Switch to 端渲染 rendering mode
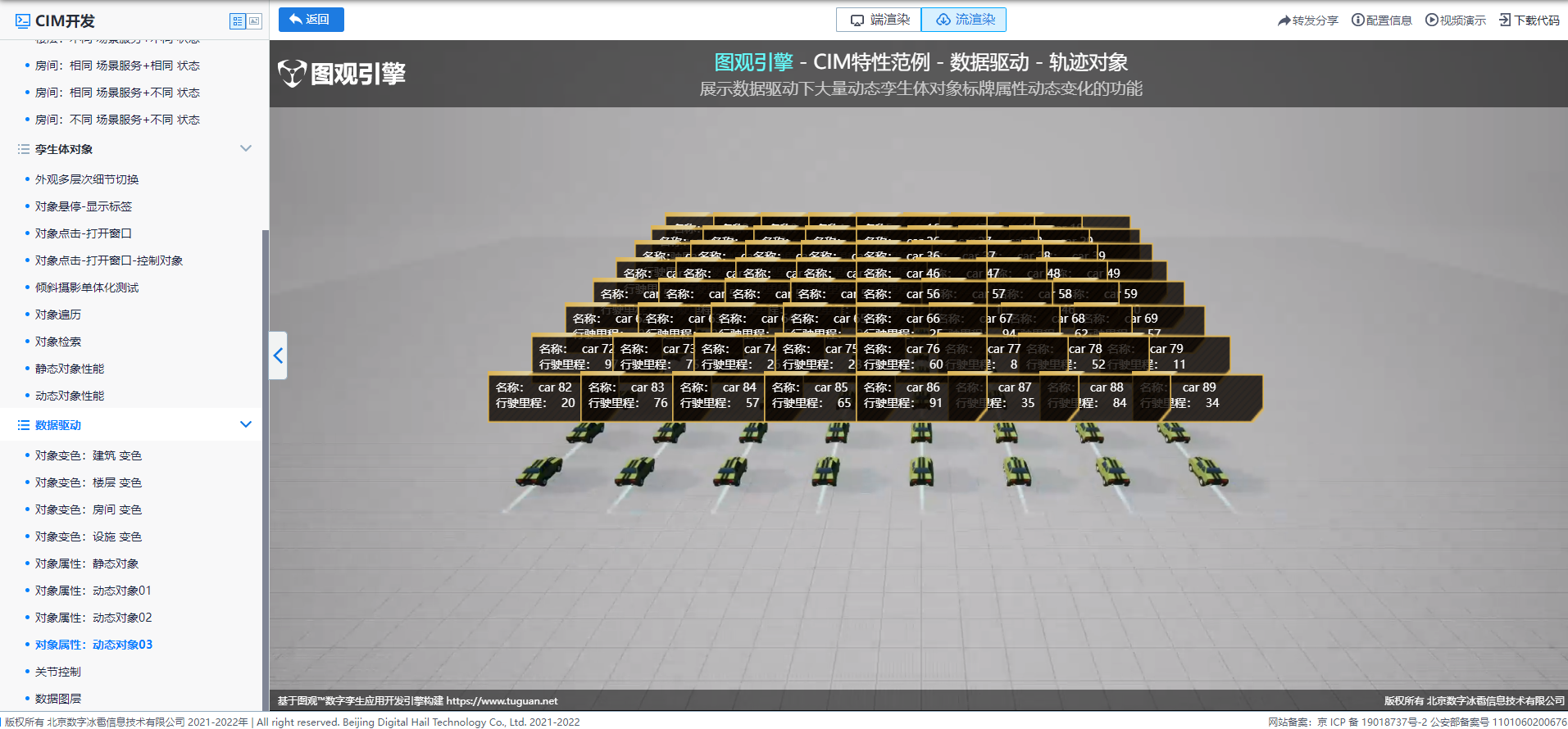Screen dimensions: 1568x729 [879, 20]
